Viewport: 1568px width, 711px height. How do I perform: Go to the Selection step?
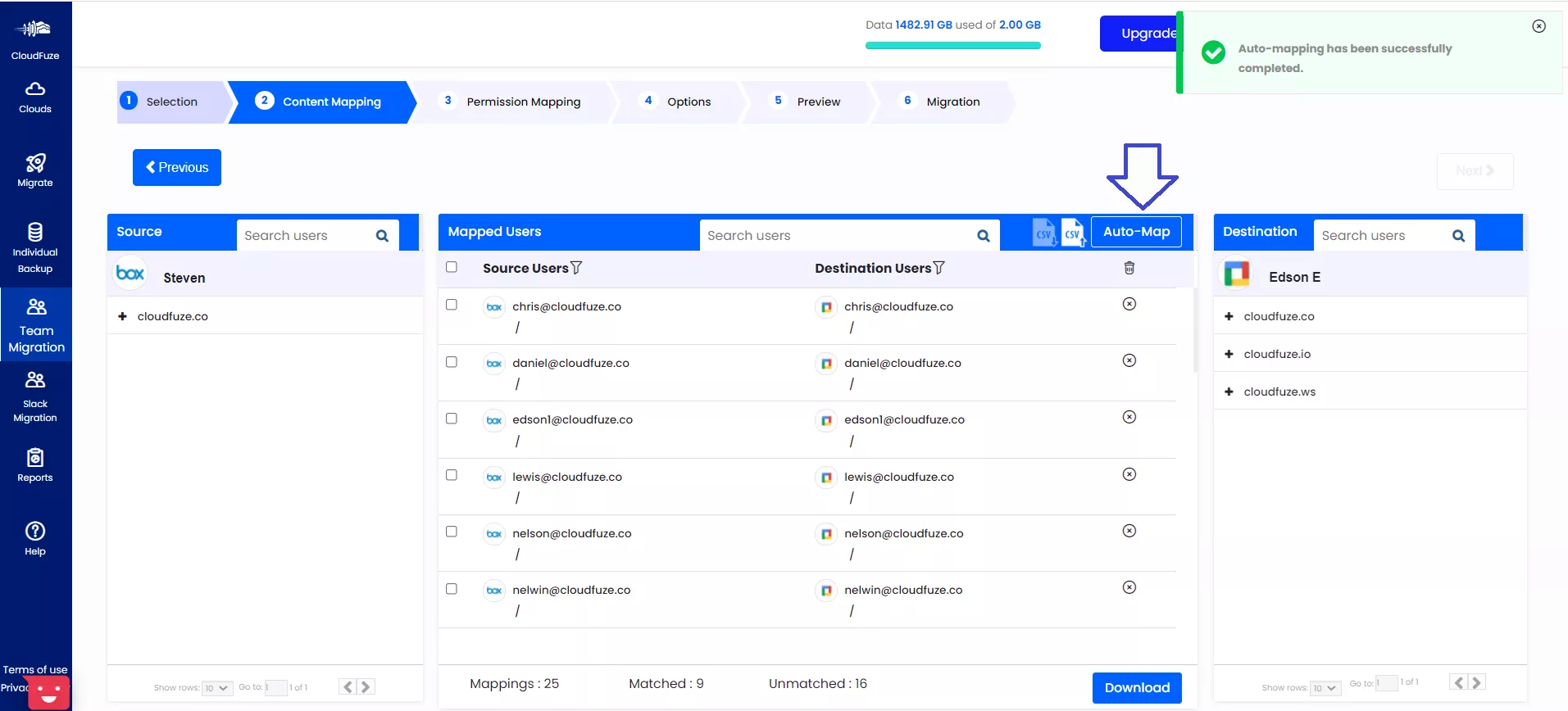(x=170, y=102)
